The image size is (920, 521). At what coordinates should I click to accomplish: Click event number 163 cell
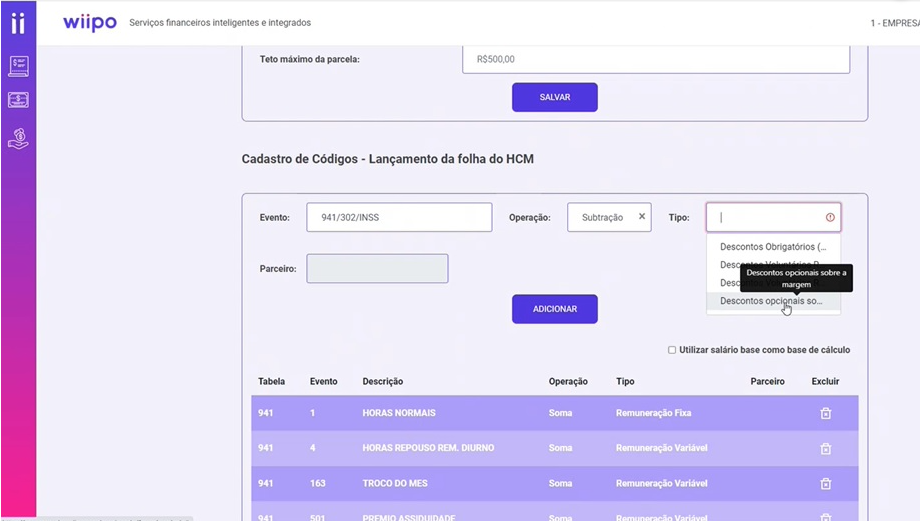(317, 483)
